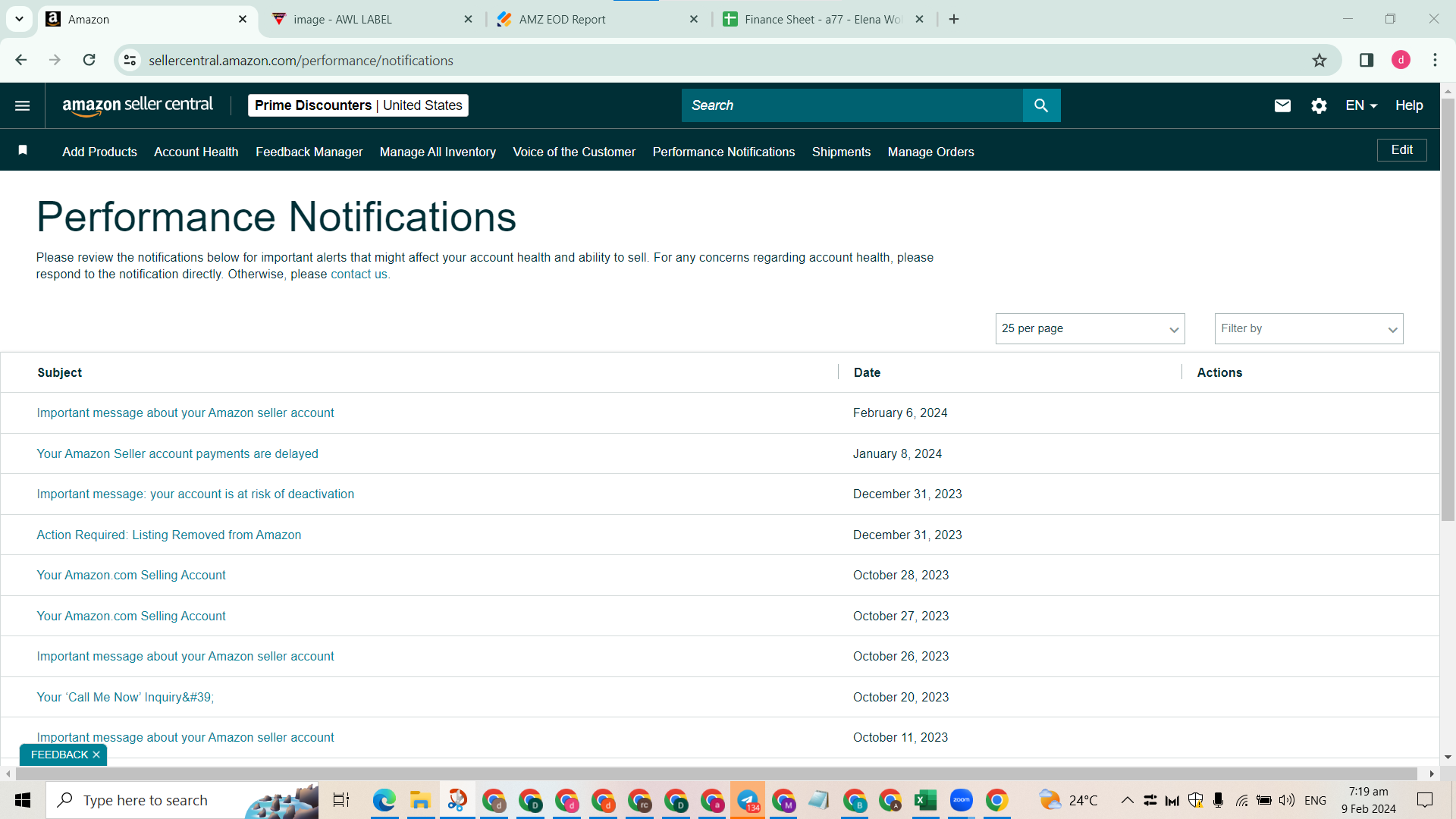Open the browser side panel icon
Image resolution: width=1456 pixels, height=819 pixels.
click(x=1367, y=61)
